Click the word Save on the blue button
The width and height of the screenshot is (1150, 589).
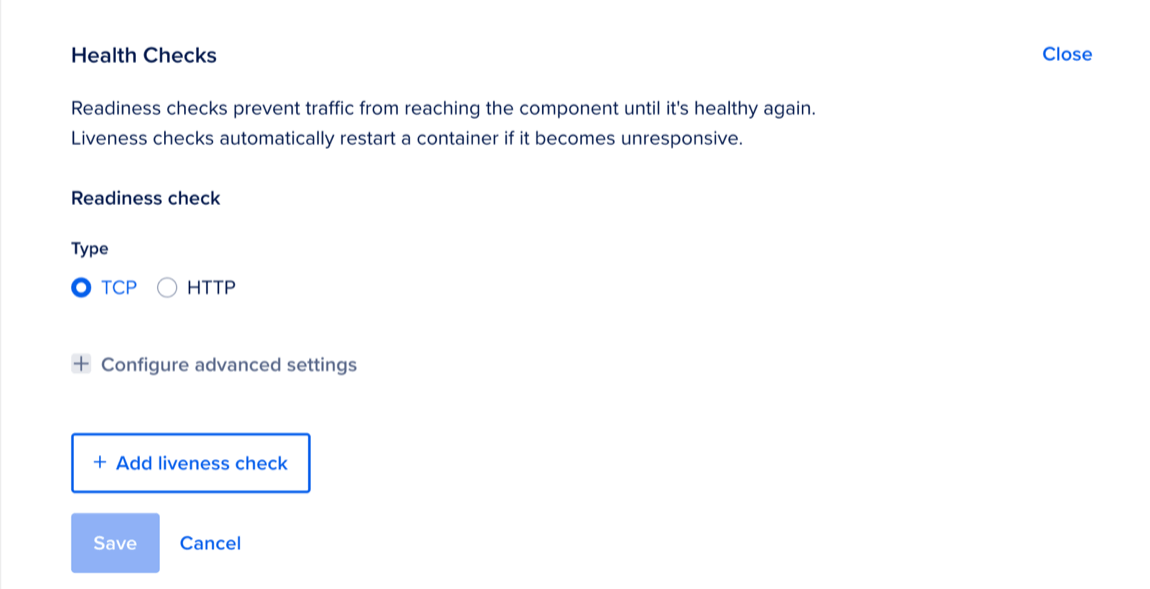115,543
